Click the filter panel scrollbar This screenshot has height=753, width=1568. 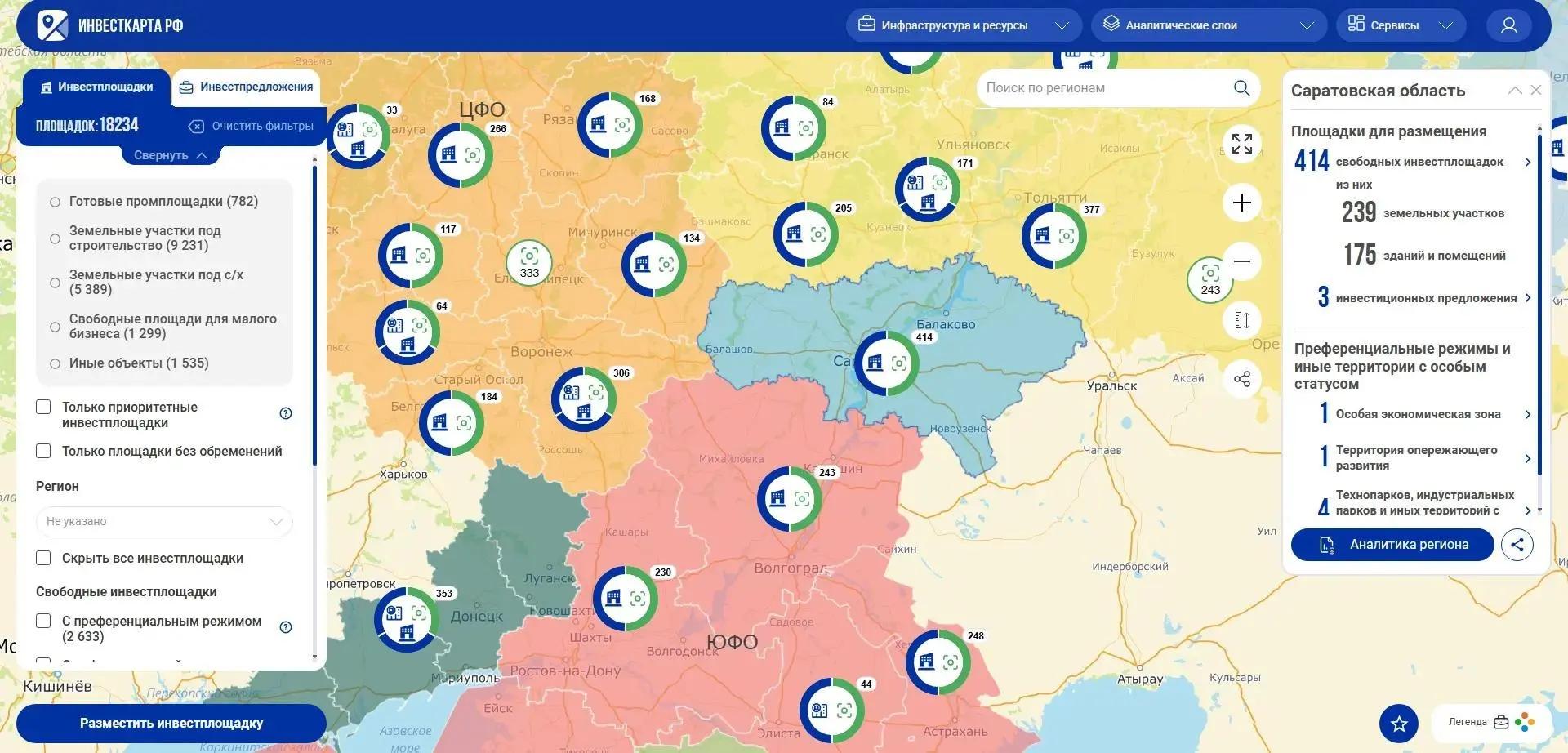click(314, 316)
